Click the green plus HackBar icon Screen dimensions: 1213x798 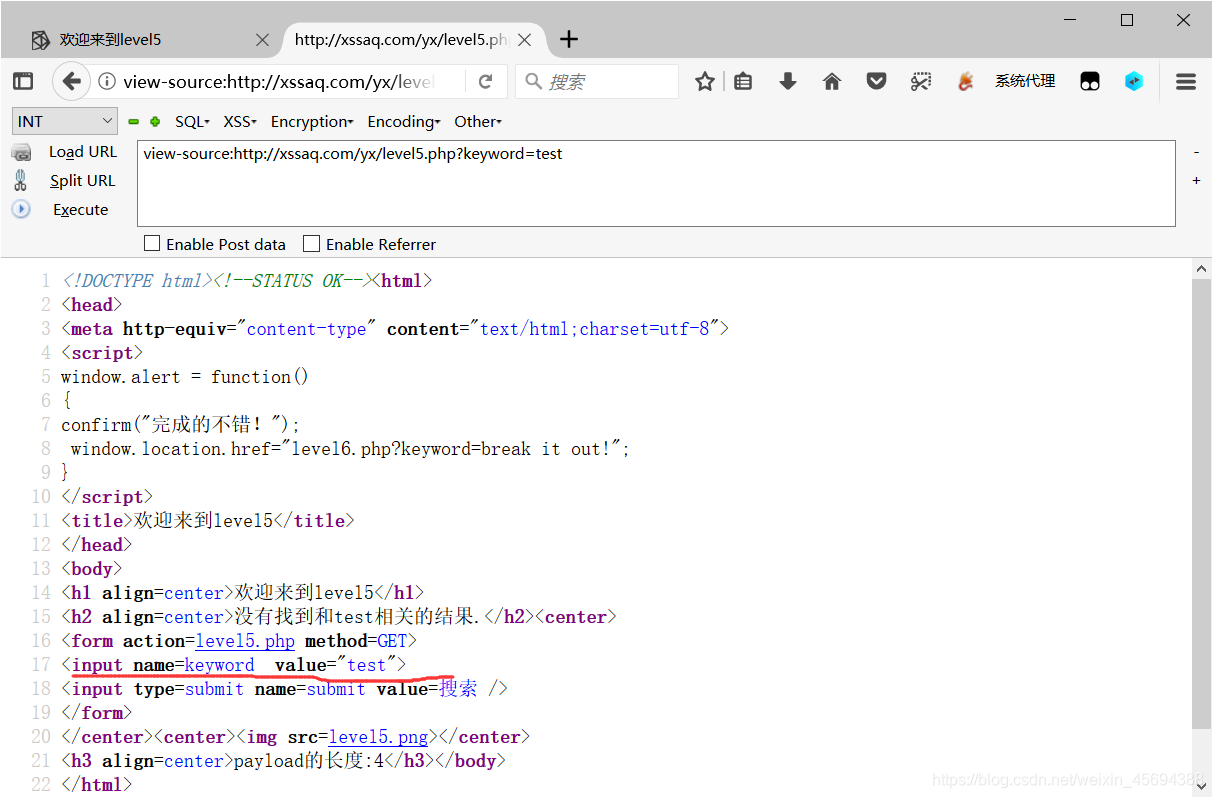tap(155, 122)
